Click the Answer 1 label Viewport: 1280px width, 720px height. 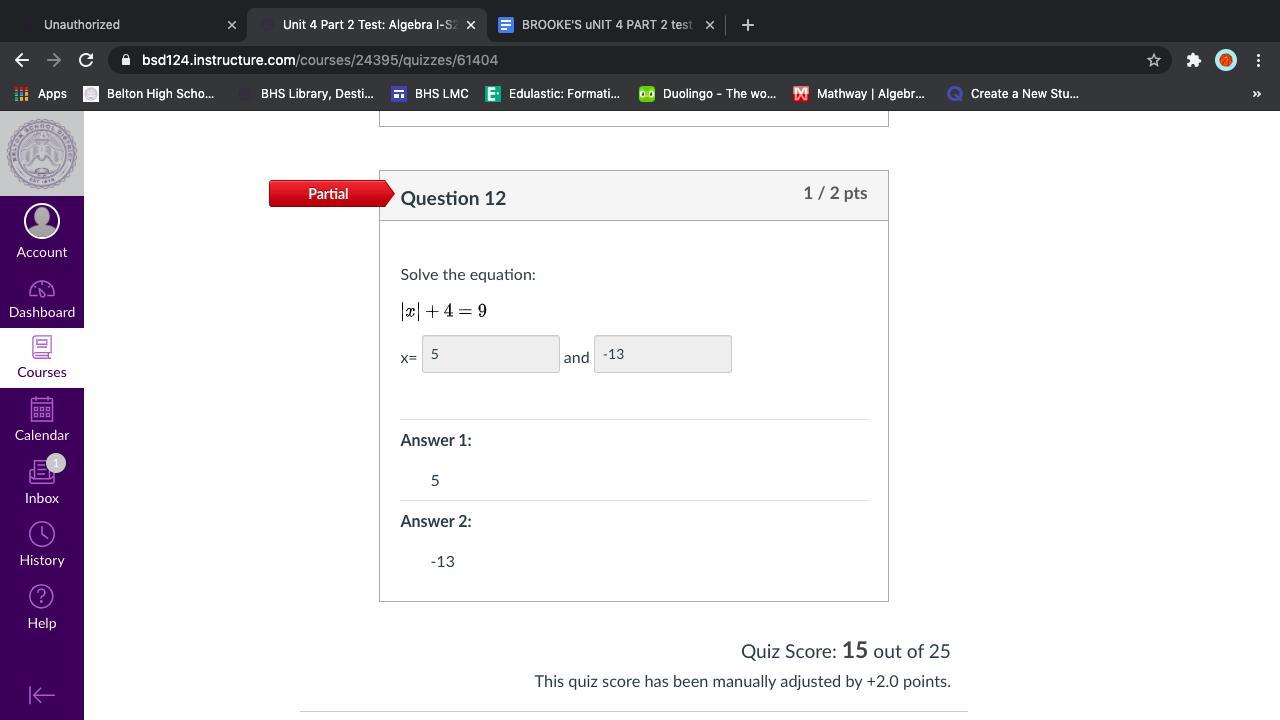tap(436, 440)
